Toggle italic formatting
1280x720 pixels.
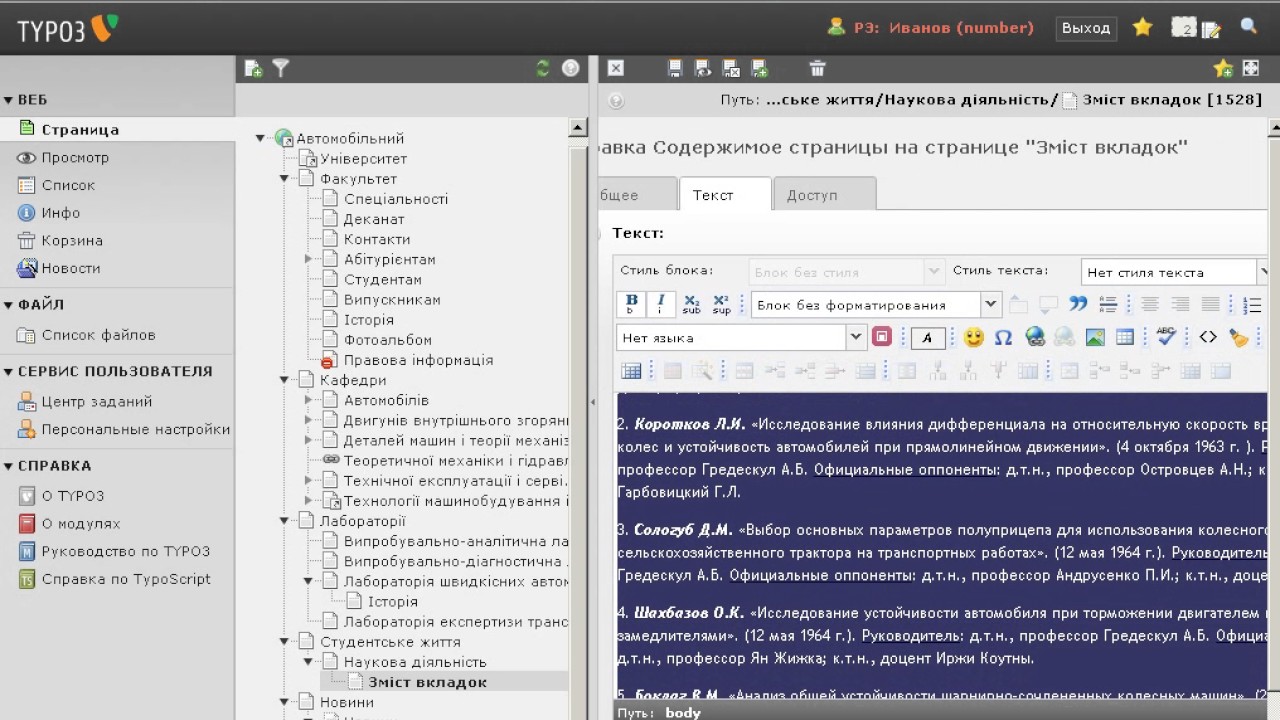[x=660, y=304]
